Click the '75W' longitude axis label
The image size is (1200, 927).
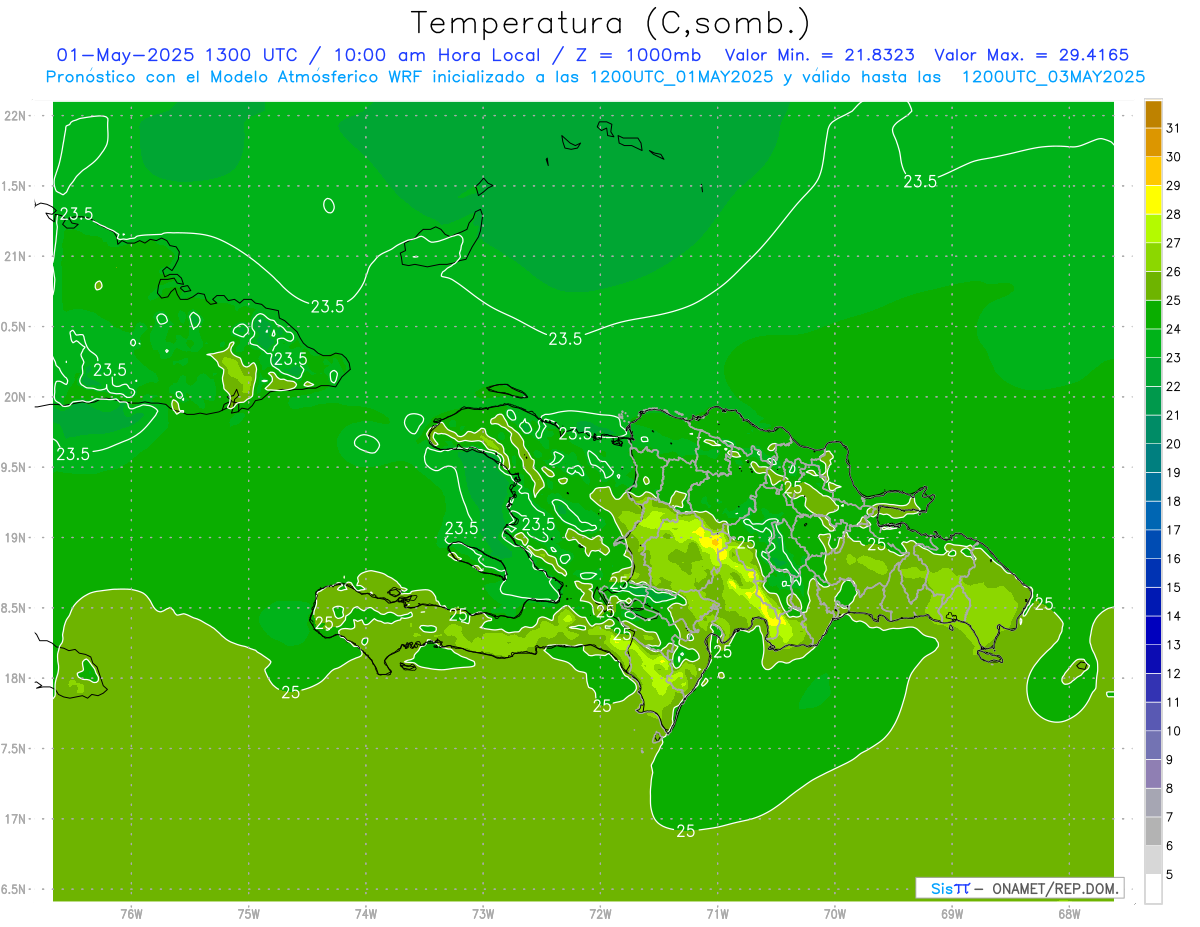coord(249,914)
